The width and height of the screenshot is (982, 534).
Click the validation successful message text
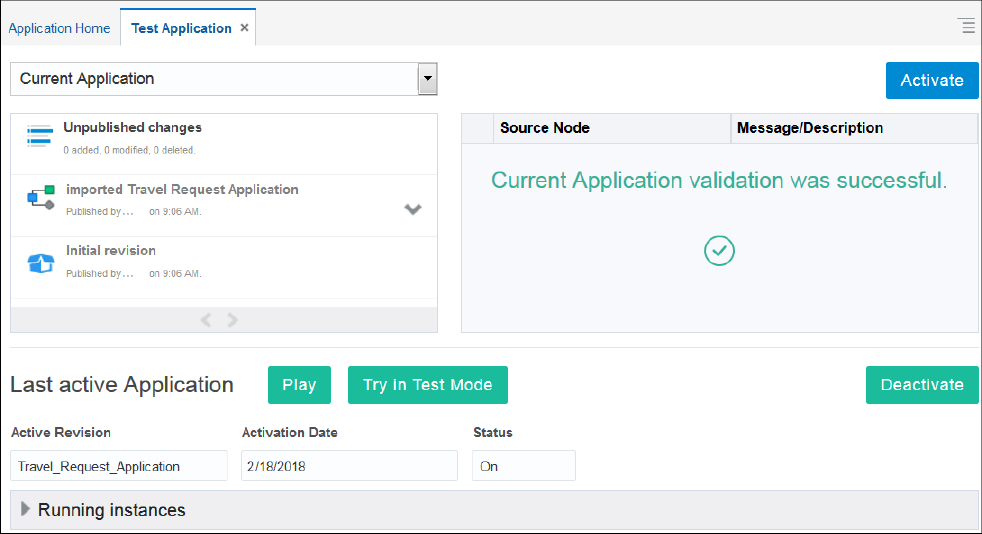click(719, 180)
